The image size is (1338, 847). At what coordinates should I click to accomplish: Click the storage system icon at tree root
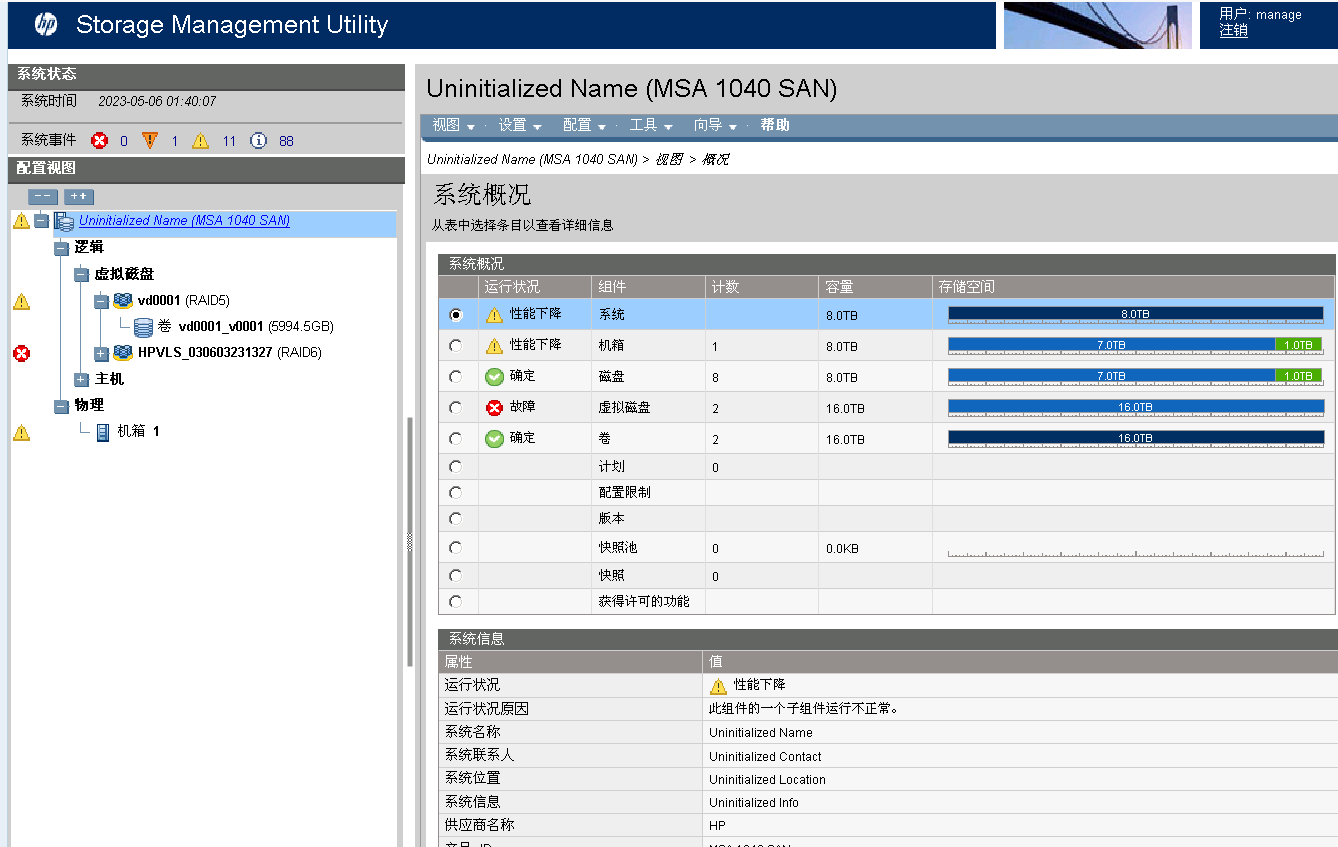pos(64,221)
